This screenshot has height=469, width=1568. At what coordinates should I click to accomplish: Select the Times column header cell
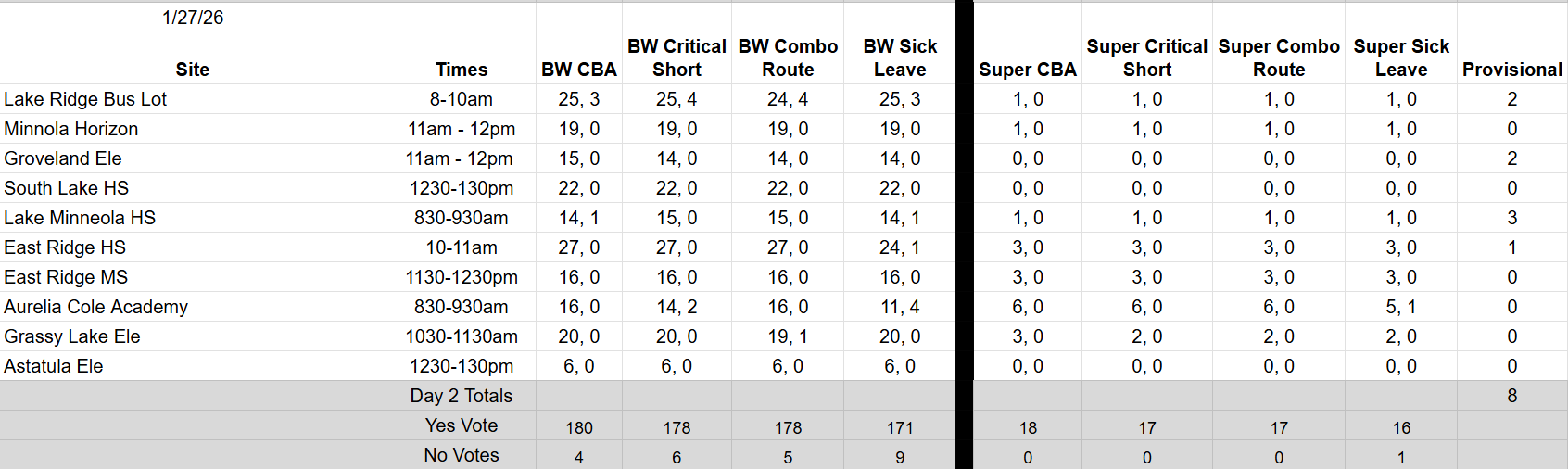pyautogui.click(x=462, y=70)
